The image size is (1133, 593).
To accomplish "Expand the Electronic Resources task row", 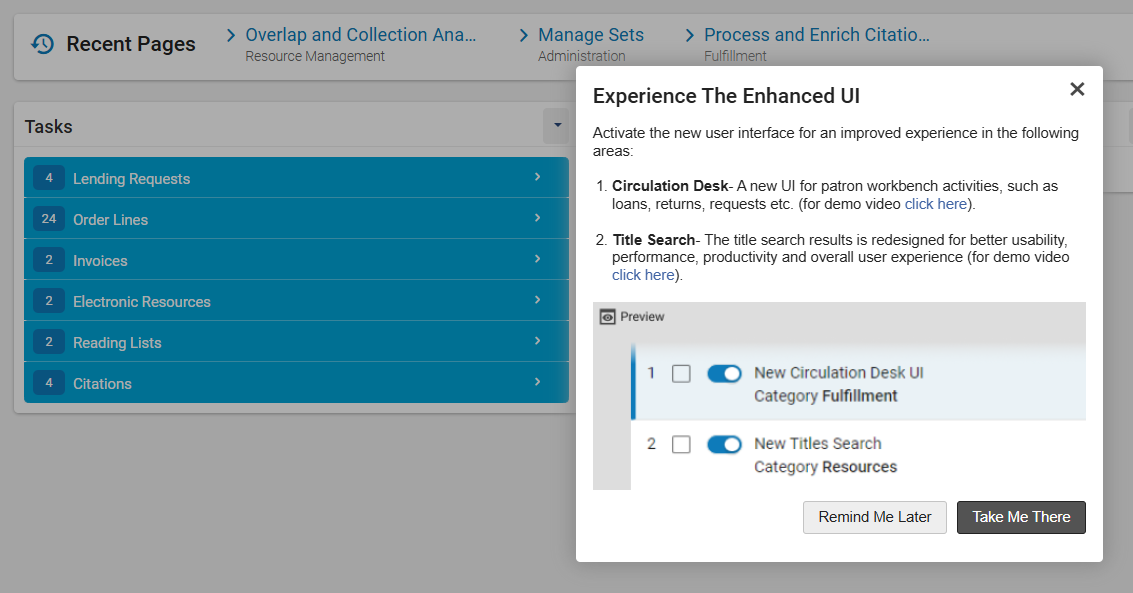I will pos(296,301).
